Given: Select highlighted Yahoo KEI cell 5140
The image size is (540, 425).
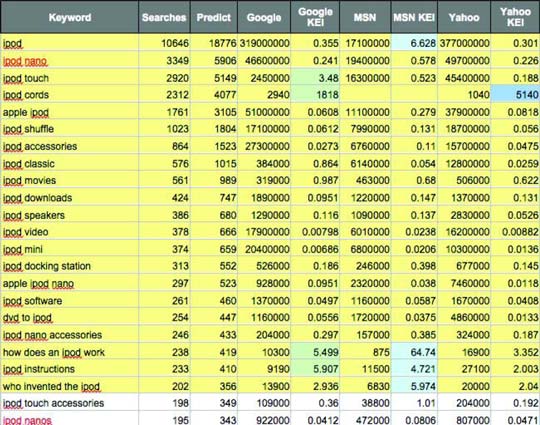Looking at the screenshot, I should tap(515, 95).
